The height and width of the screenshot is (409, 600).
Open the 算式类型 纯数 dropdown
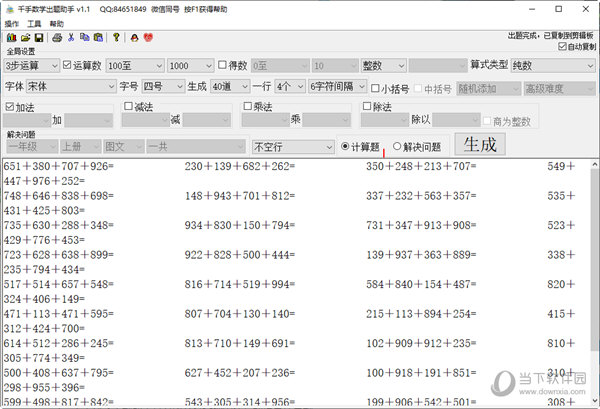[x=553, y=66]
